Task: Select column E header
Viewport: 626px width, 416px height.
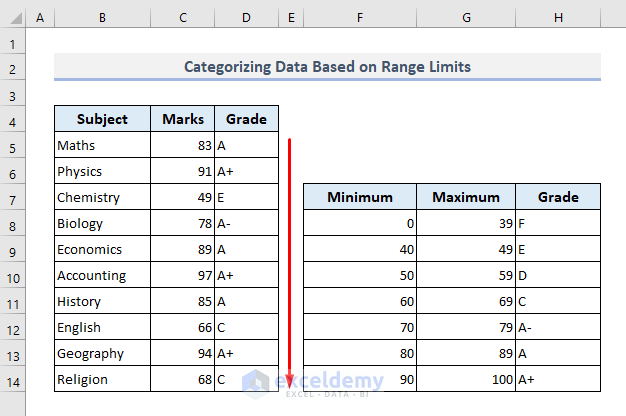Action: pos(291,18)
